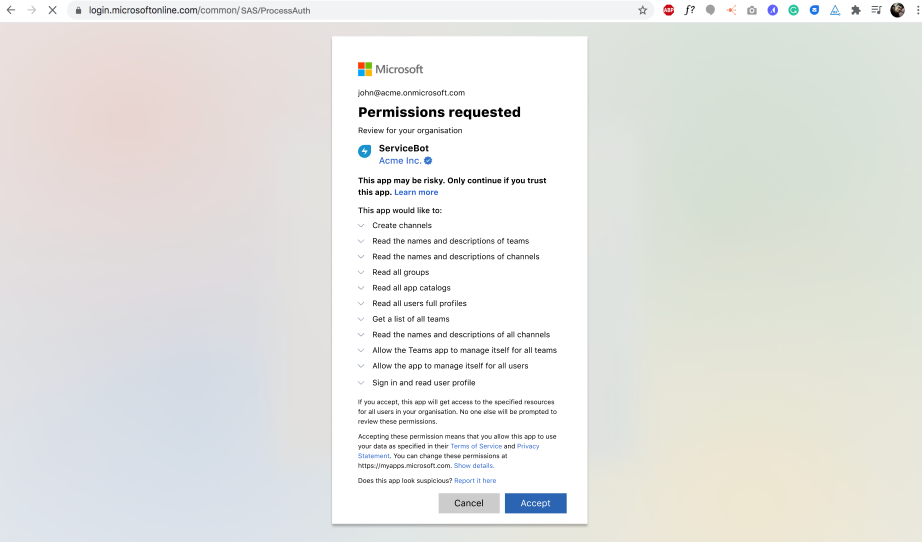Click the verified badge beside Acme Inc.
Viewport: 922px width, 542px height.
pos(428,160)
